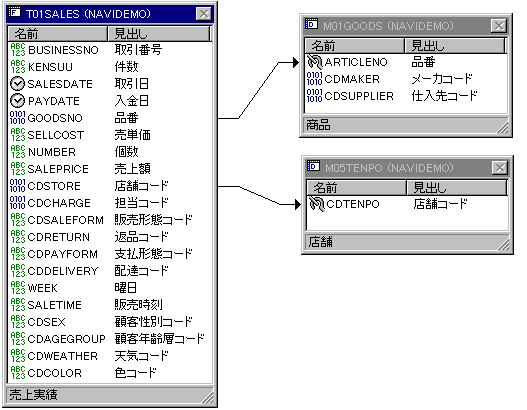Click the date clock icon beside SALESDATE
The width and height of the screenshot is (527, 410).
[17, 84]
